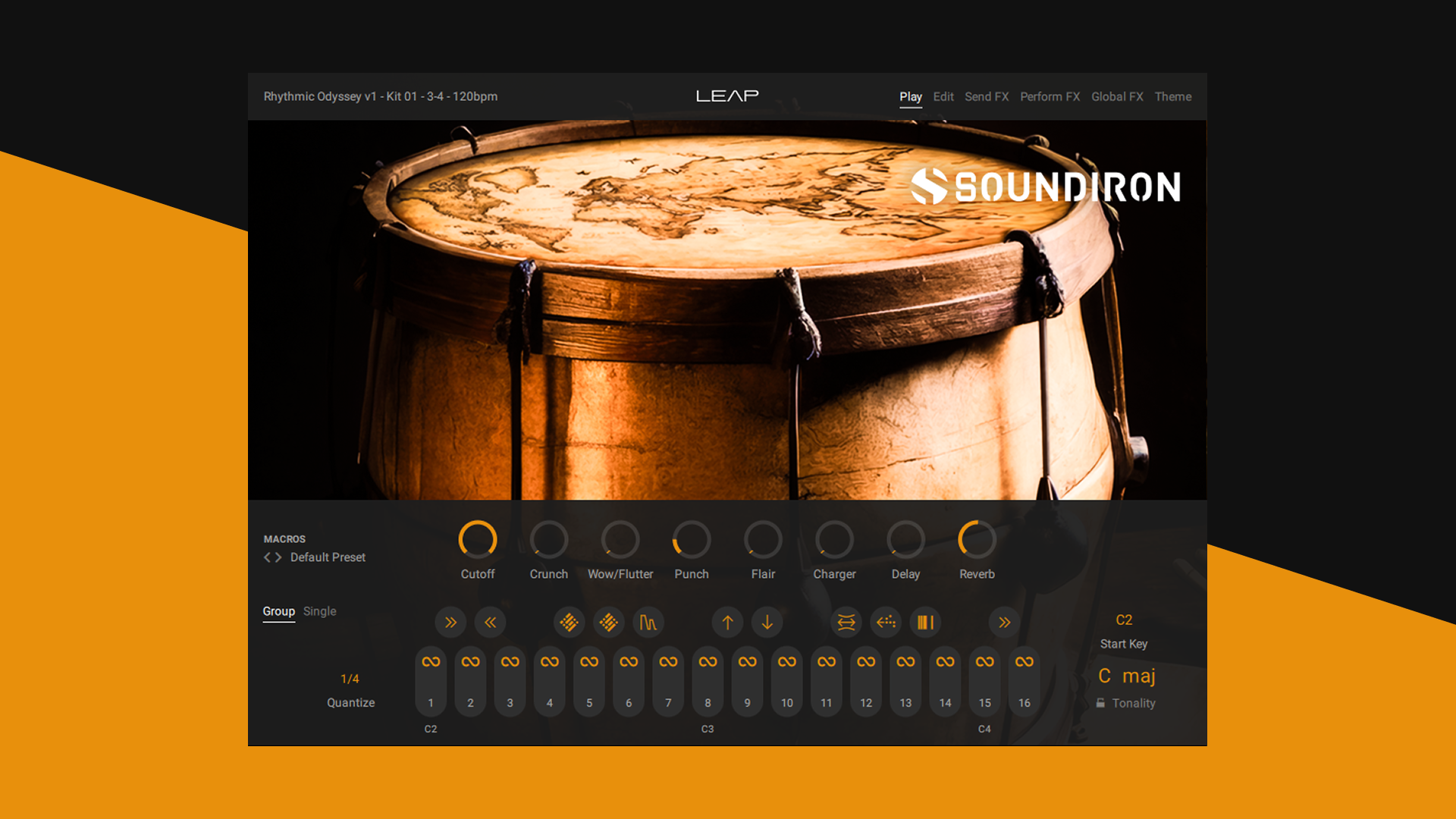
Task: Click the double-right chevron icon beside the double-left chevron
Action: point(450,623)
